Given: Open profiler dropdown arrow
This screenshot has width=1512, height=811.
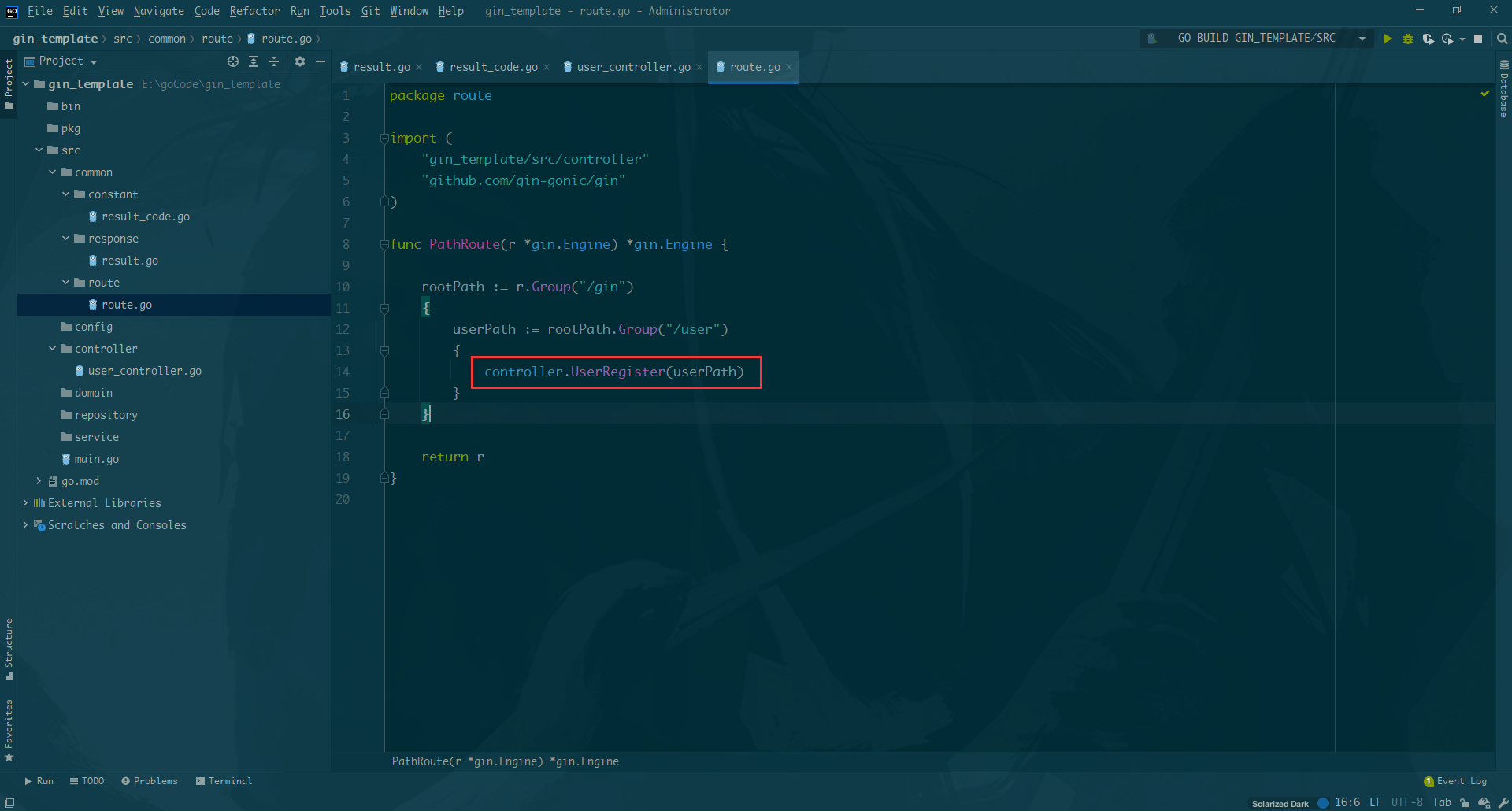Looking at the screenshot, I should point(1462,39).
